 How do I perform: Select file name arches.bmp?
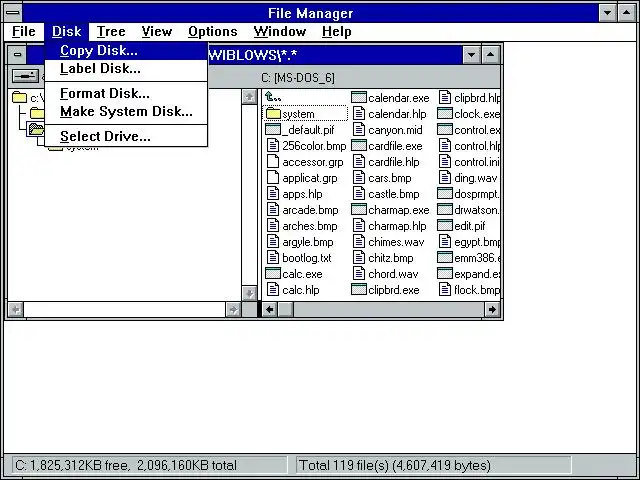pos(309,226)
